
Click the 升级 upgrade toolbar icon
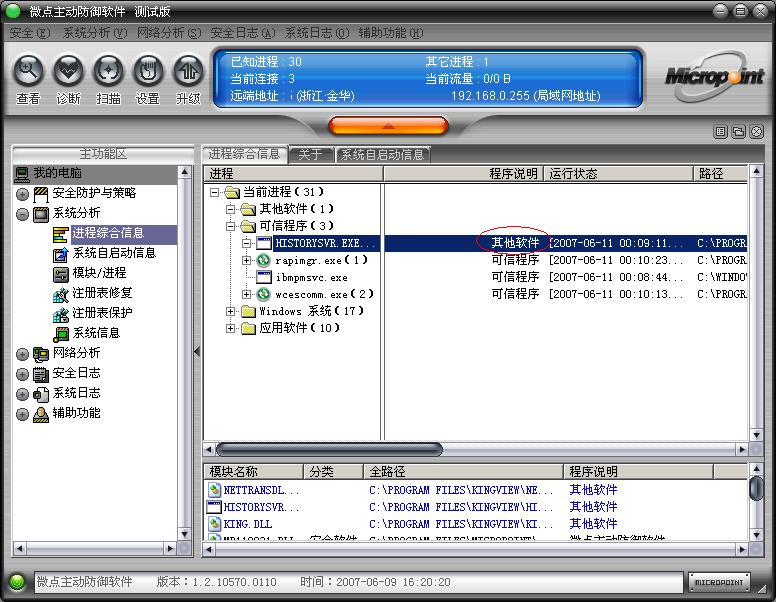pos(188,71)
